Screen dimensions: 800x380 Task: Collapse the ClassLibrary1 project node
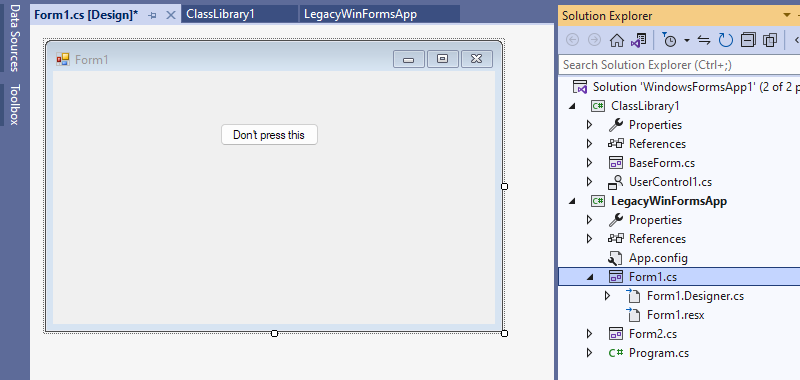(572, 106)
